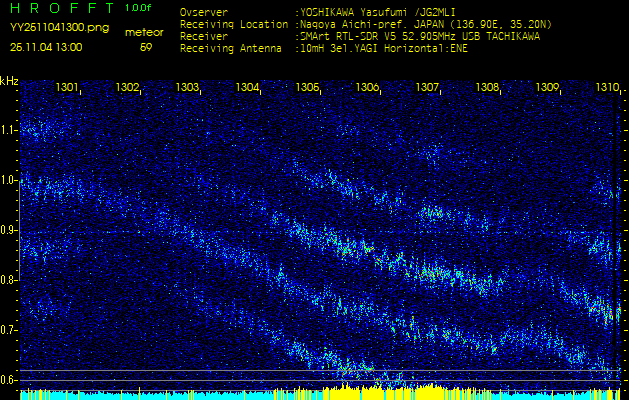Click the antenna value 10mH 3el.YAGI
629x400 pixels.
384,49
